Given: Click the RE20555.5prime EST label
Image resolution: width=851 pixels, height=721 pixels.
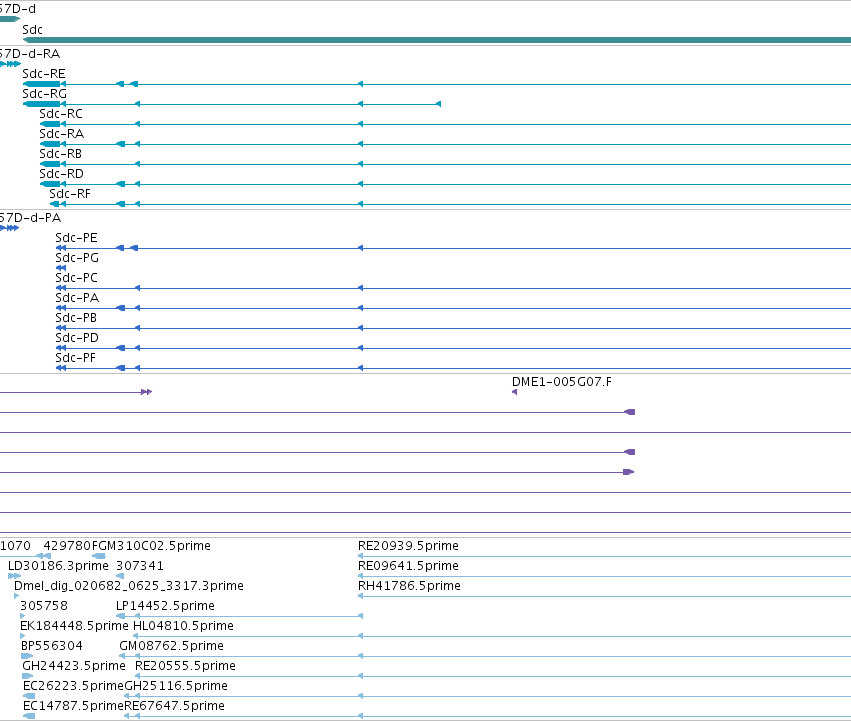Looking at the screenshot, I should pyautogui.click(x=186, y=666).
